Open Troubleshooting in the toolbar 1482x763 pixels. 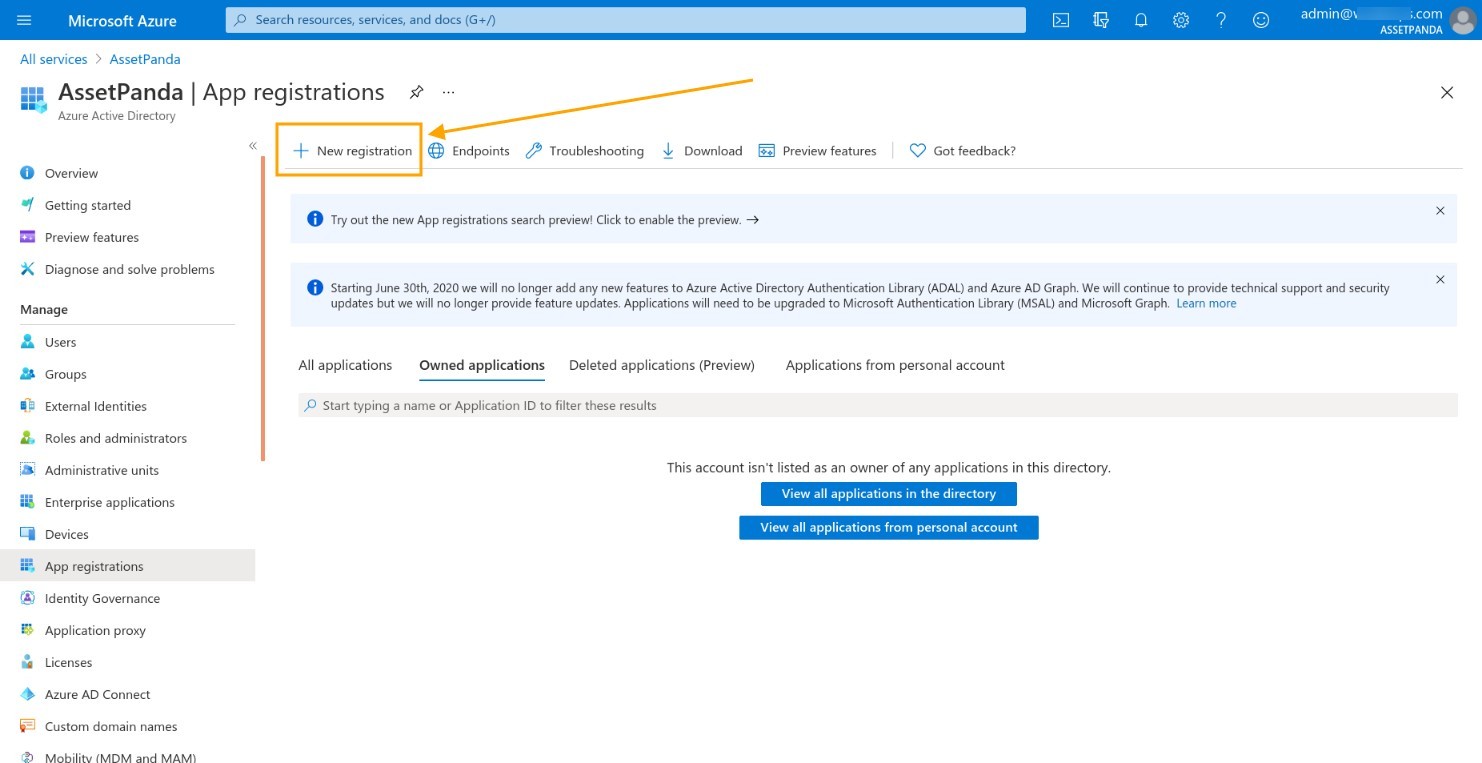pos(585,151)
